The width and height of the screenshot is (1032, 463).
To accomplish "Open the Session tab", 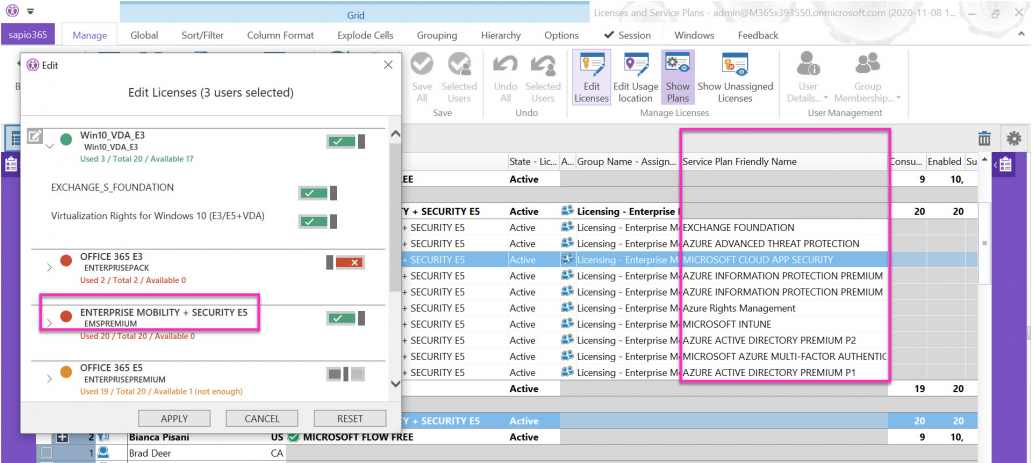I will (627, 36).
